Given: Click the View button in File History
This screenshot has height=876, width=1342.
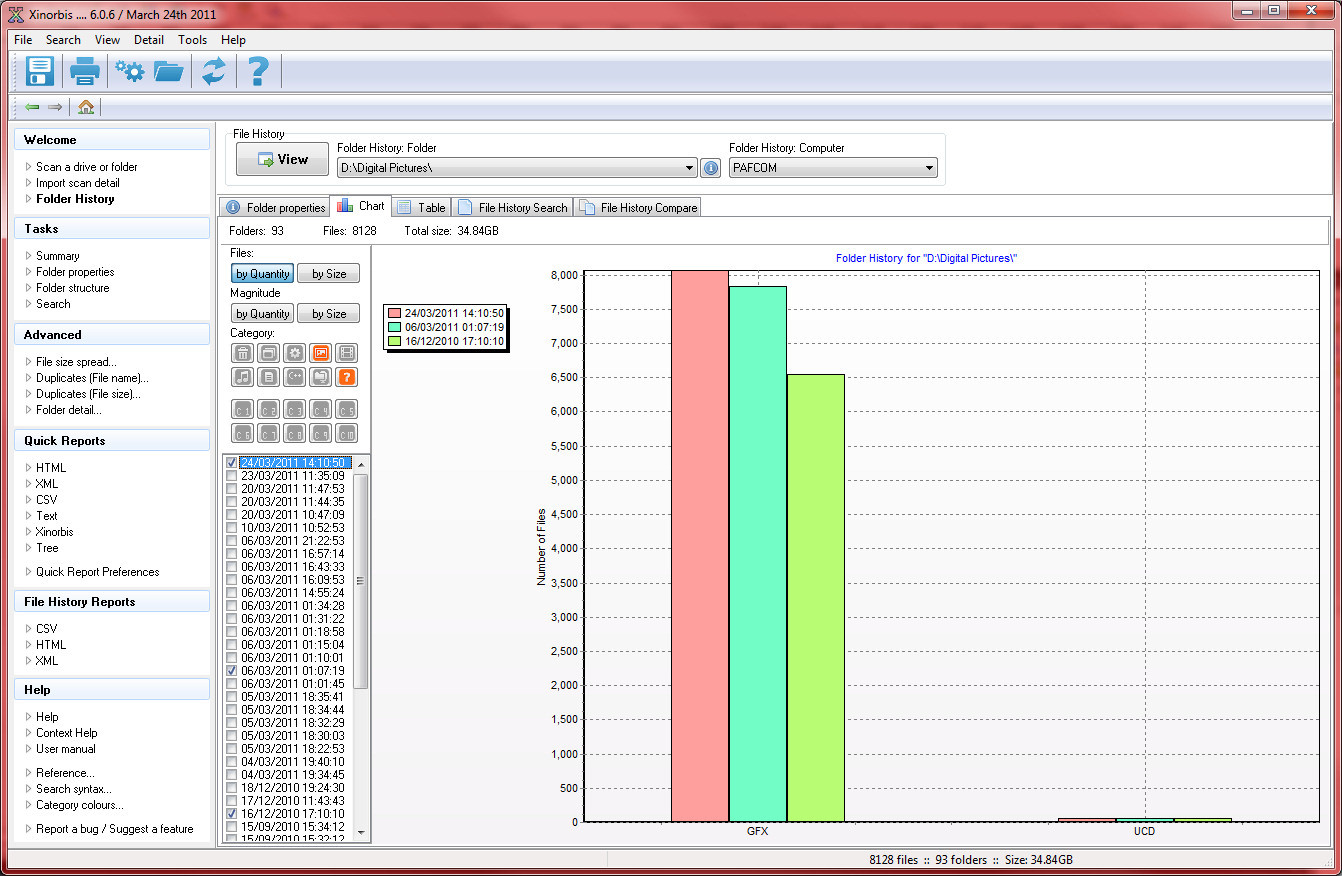Looking at the screenshot, I should coord(282,159).
